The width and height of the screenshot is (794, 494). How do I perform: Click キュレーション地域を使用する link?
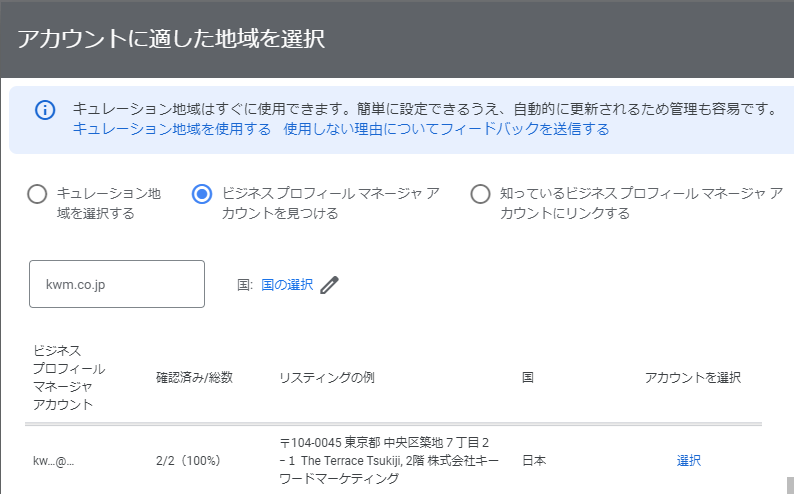pos(172,129)
